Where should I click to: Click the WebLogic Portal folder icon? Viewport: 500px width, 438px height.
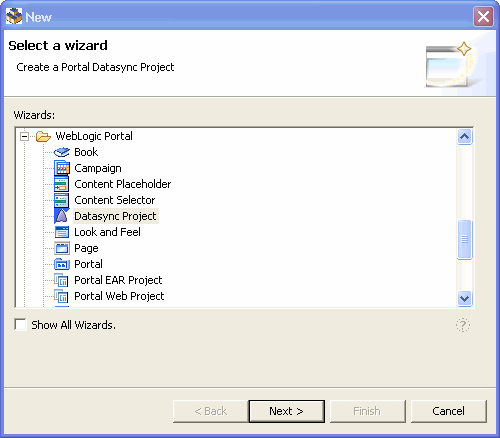pos(43,136)
